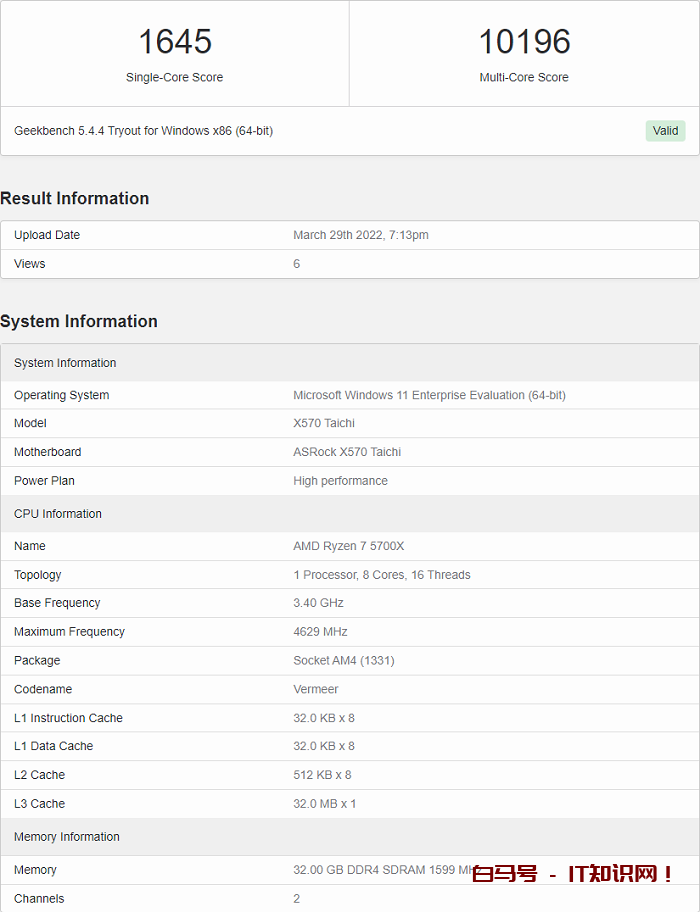Click the ASRock X570 Taichi motherboard value
Viewport: 700px width, 912px height.
347,452
